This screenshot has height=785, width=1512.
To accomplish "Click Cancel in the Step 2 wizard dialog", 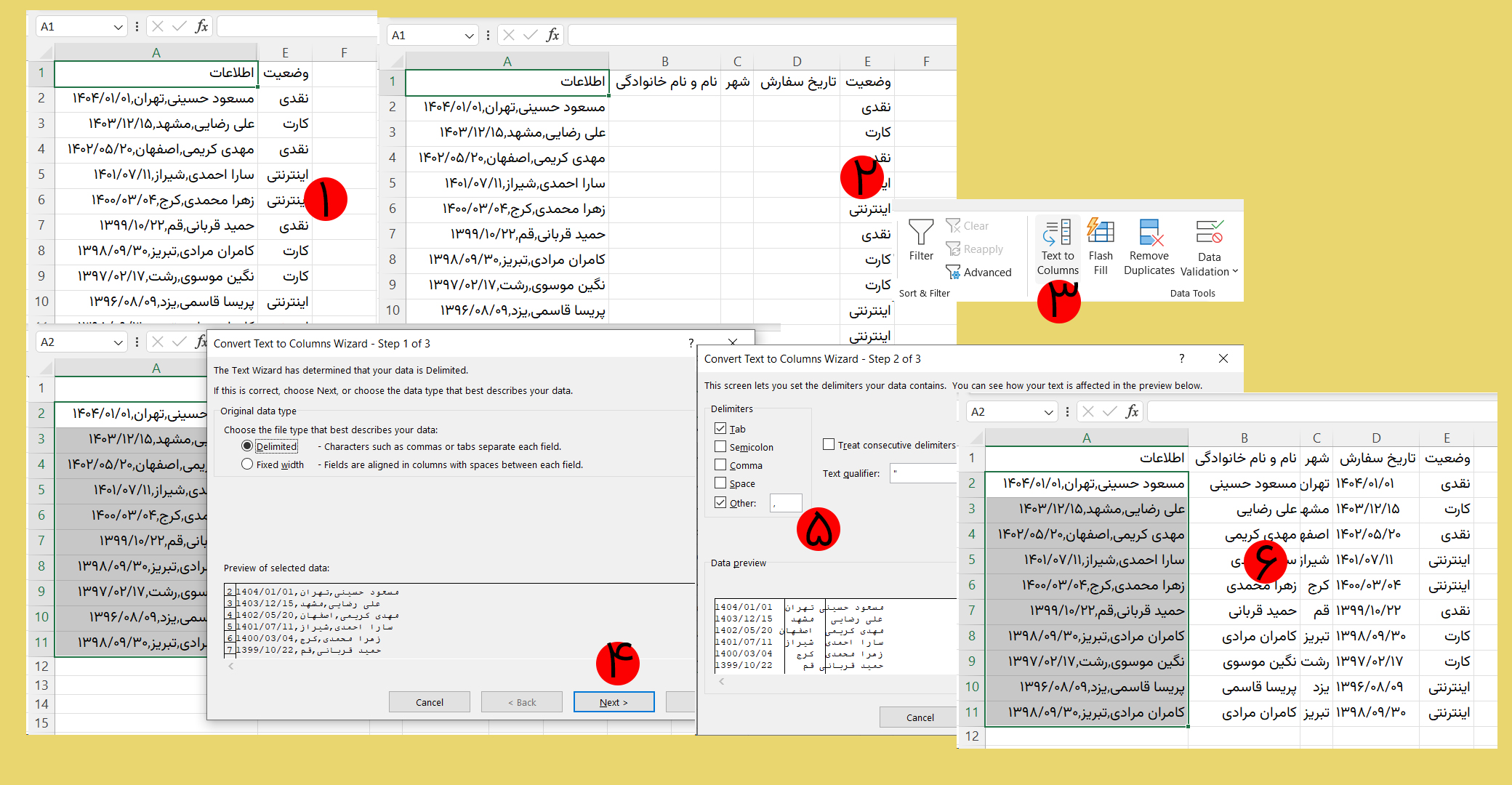I will pos(920,717).
